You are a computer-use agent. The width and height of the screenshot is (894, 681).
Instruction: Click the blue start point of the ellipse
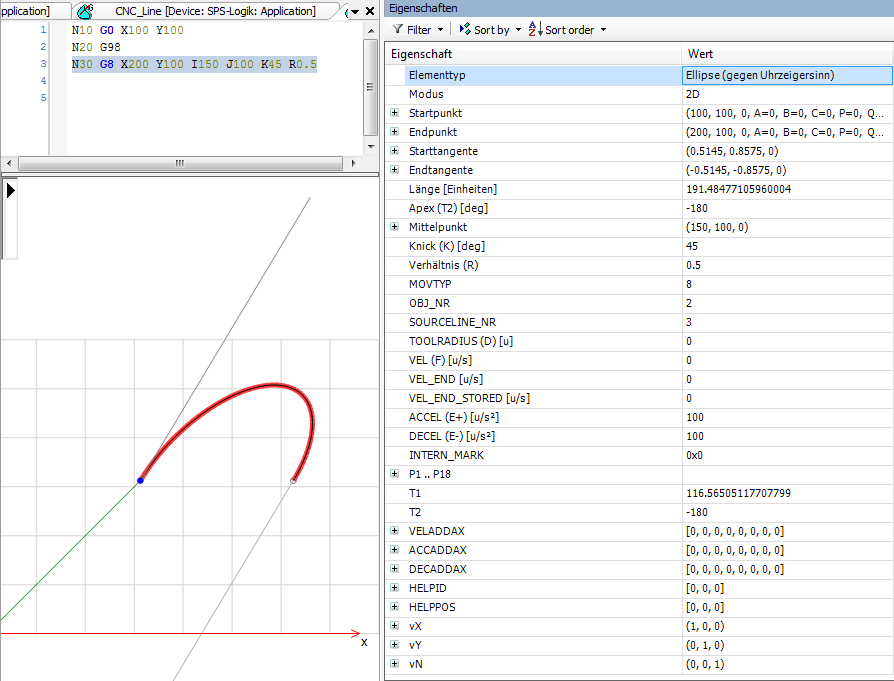[x=140, y=480]
